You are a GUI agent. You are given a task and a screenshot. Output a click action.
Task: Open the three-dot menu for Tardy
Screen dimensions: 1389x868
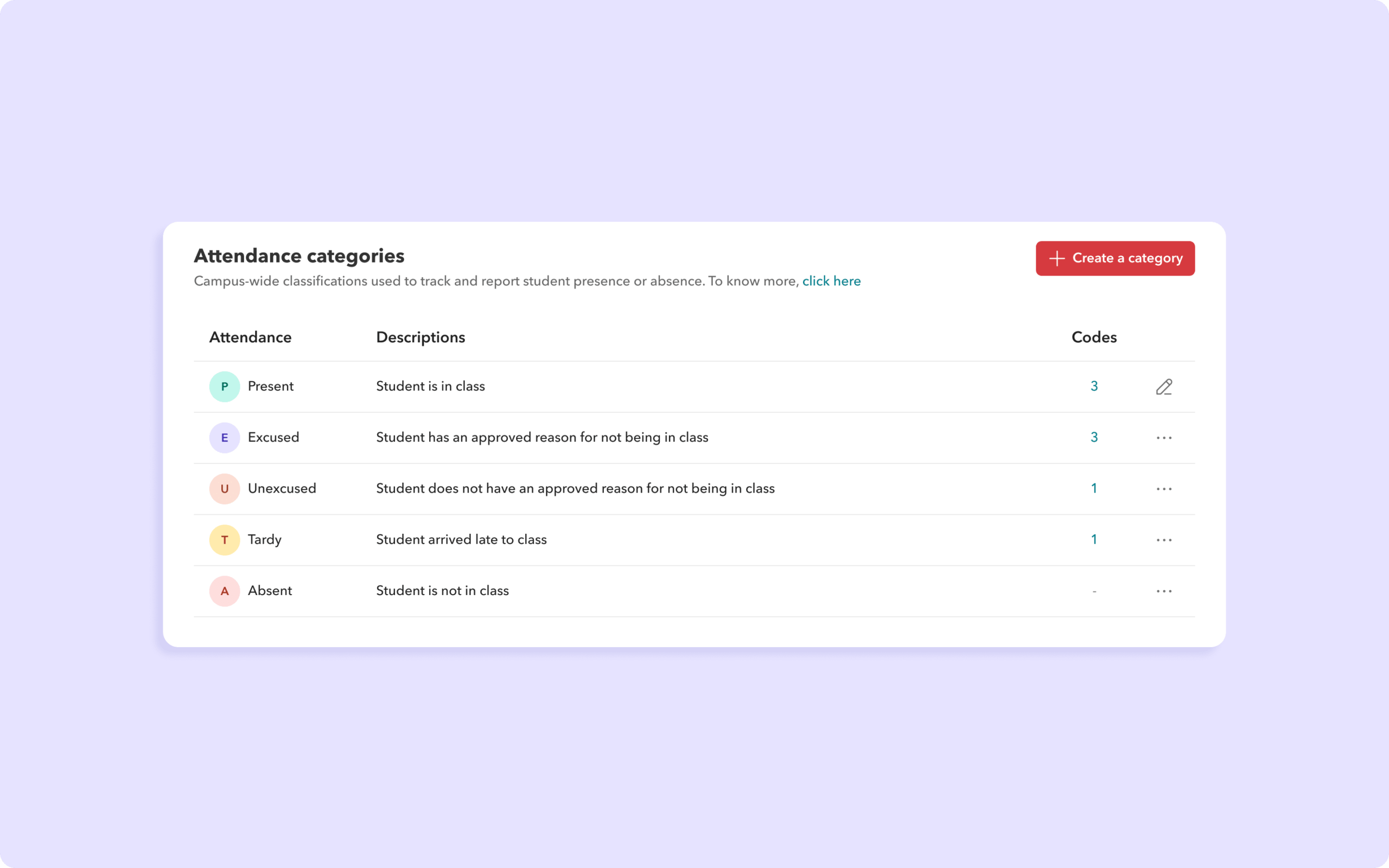[1164, 540]
